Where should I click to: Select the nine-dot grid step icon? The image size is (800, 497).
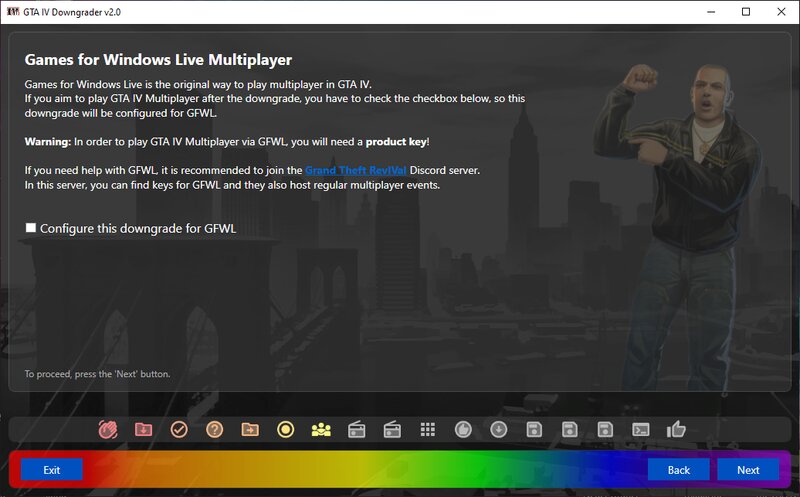click(428, 430)
